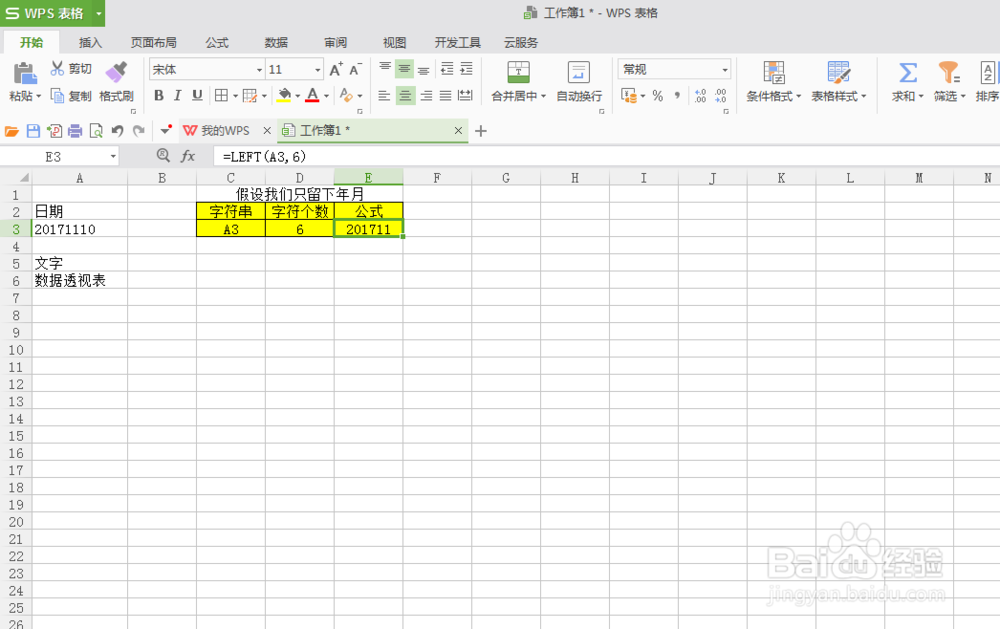Open the 公式 ribbon tab
The width and height of the screenshot is (1000, 629).
tap(217, 43)
